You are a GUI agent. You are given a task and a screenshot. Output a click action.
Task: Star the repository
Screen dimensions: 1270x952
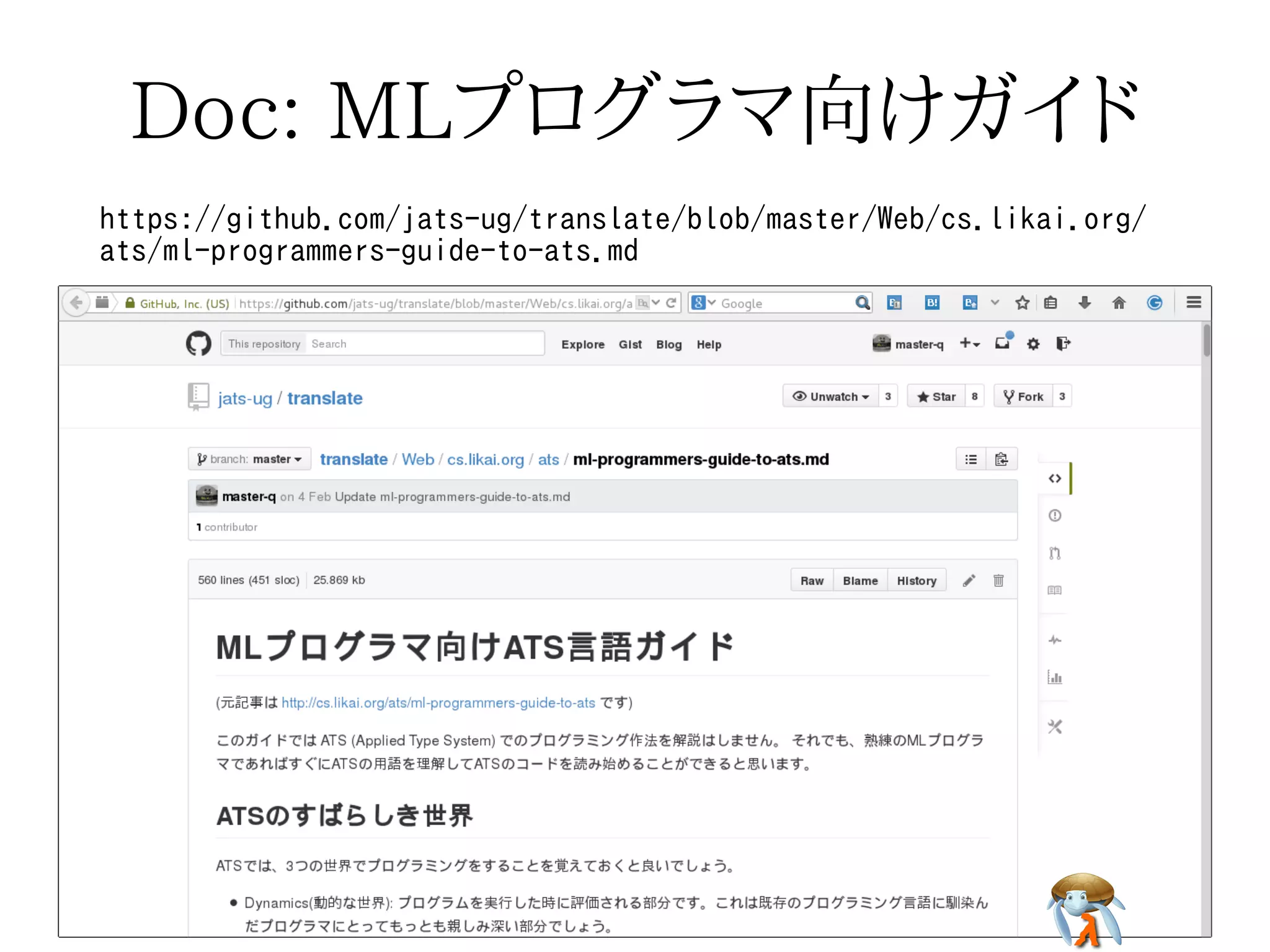(x=936, y=397)
